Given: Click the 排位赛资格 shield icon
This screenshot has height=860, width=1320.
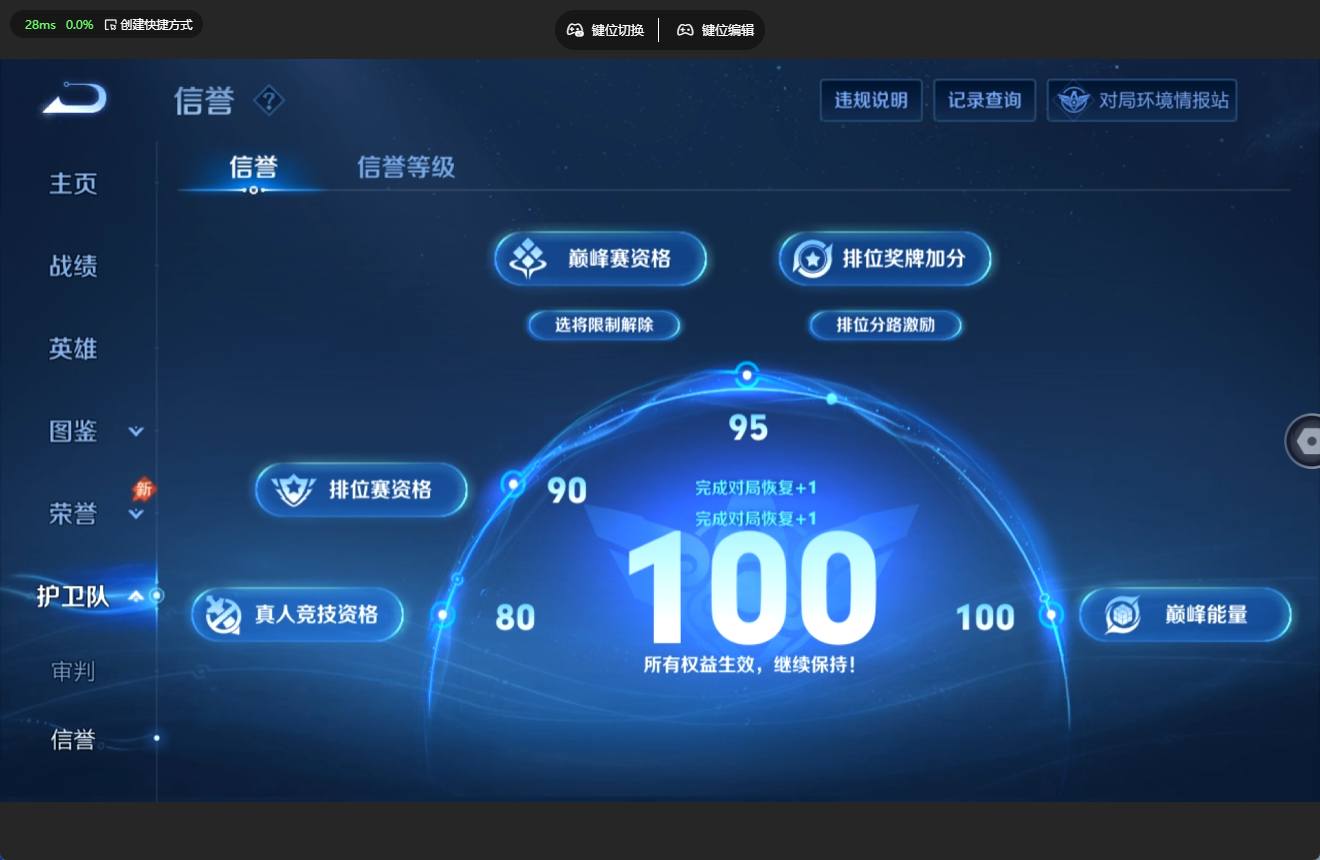Looking at the screenshot, I should (293, 489).
